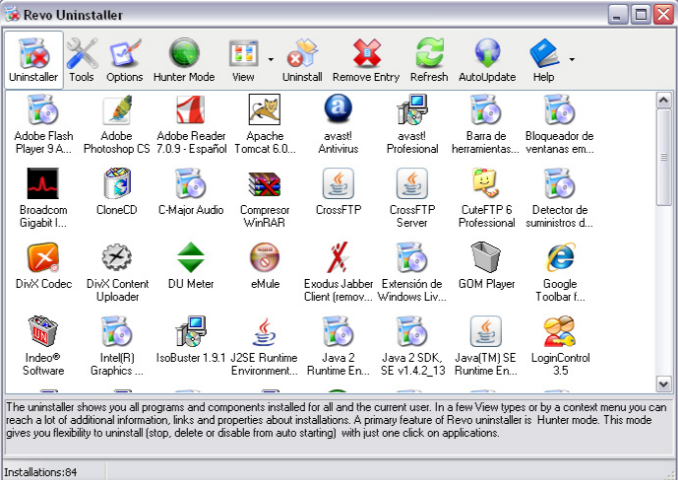The width and height of the screenshot is (678, 480).
Task: Open the Options dialog
Action: pyautogui.click(x=125, y=60)
